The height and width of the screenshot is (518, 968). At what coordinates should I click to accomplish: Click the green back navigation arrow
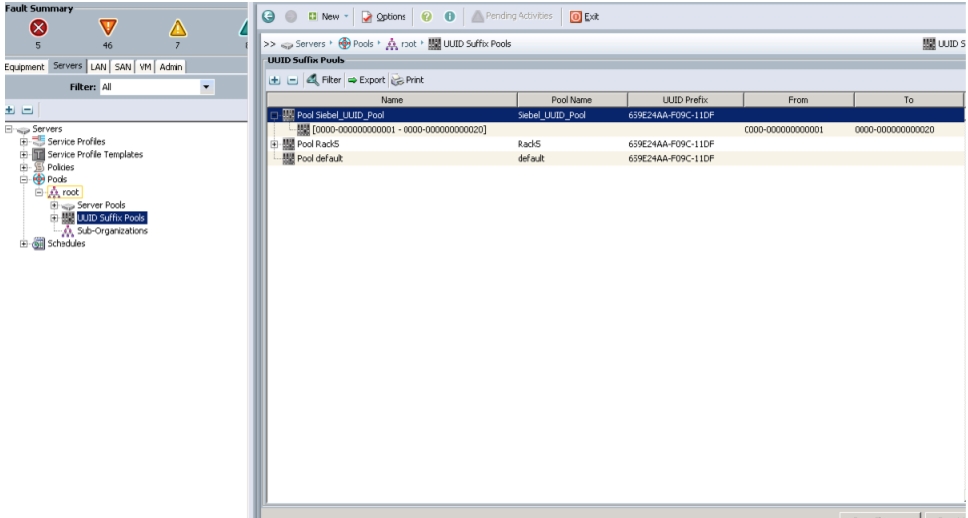point(269,17)
